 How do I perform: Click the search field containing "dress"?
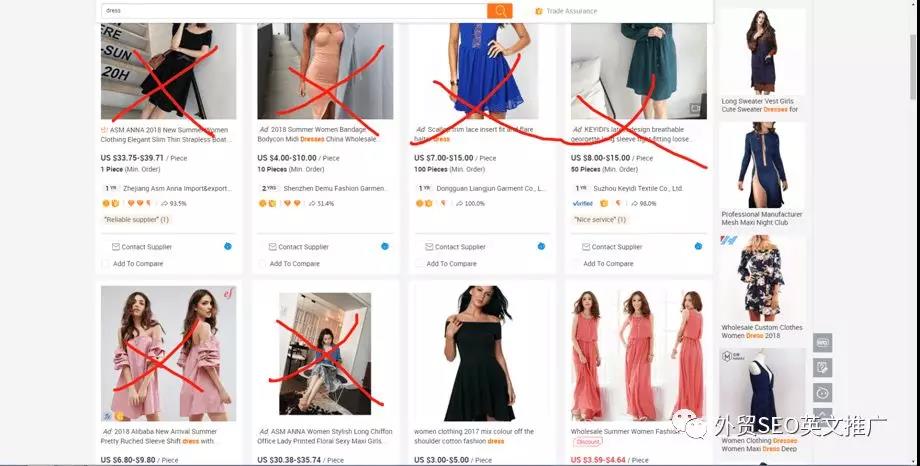point(294,11)
